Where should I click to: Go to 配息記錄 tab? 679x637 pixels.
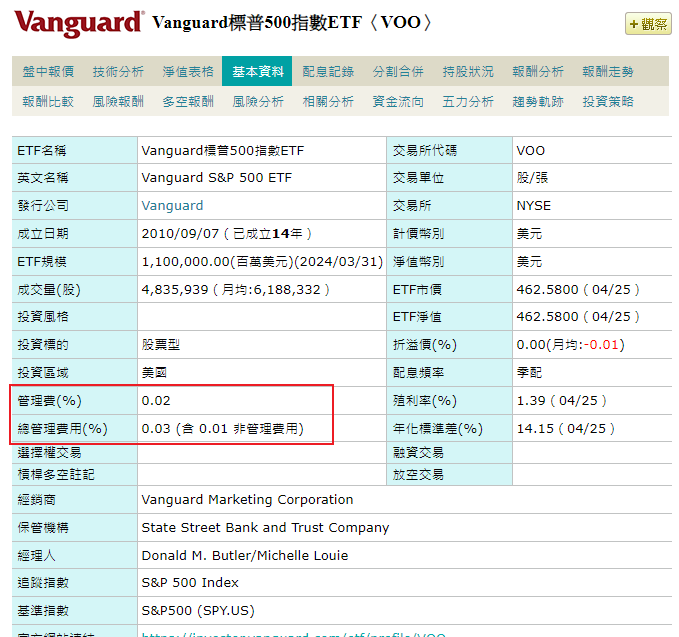coord(328,71)
